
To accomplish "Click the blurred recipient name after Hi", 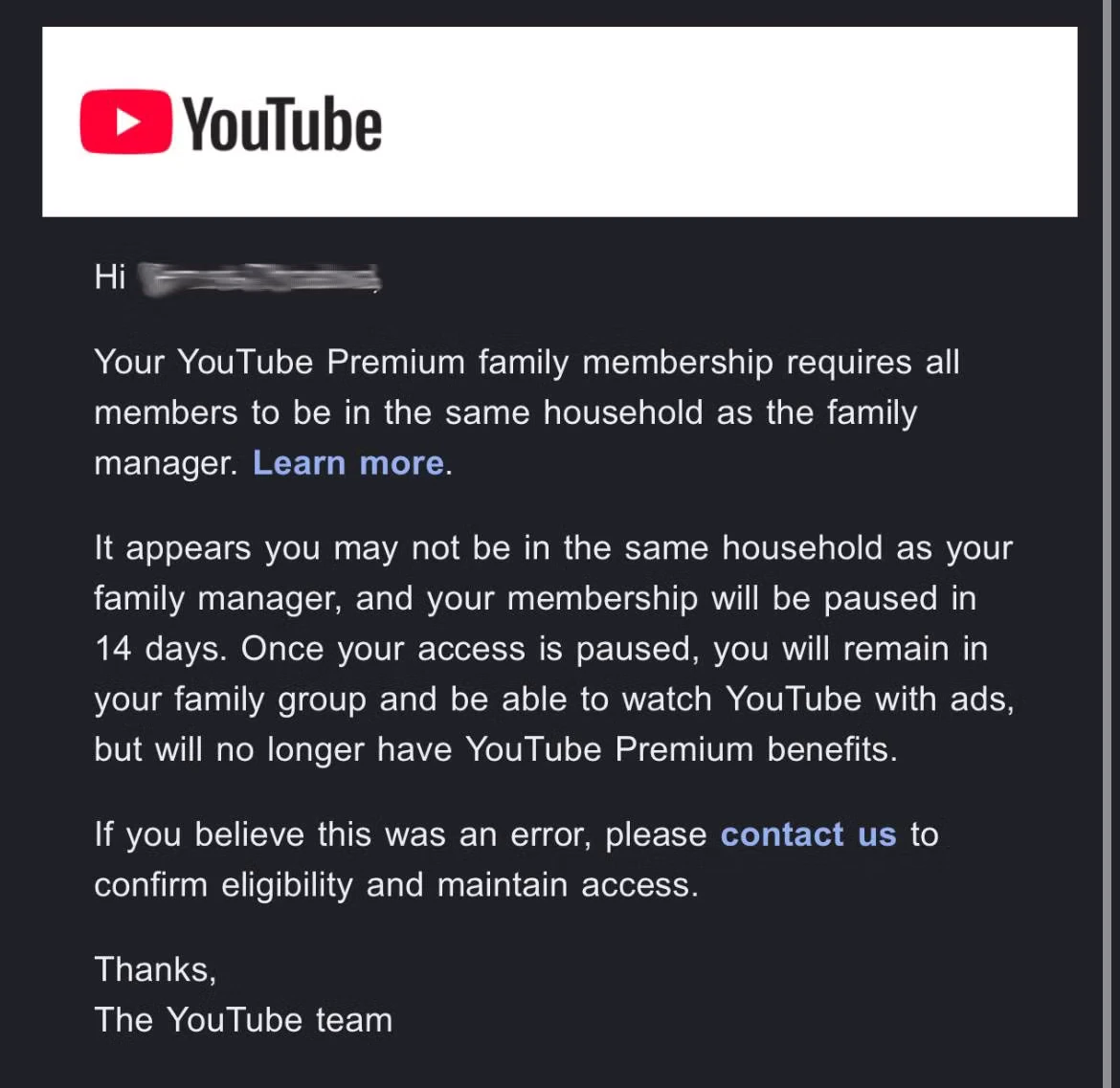I will (x=258, y=278).
